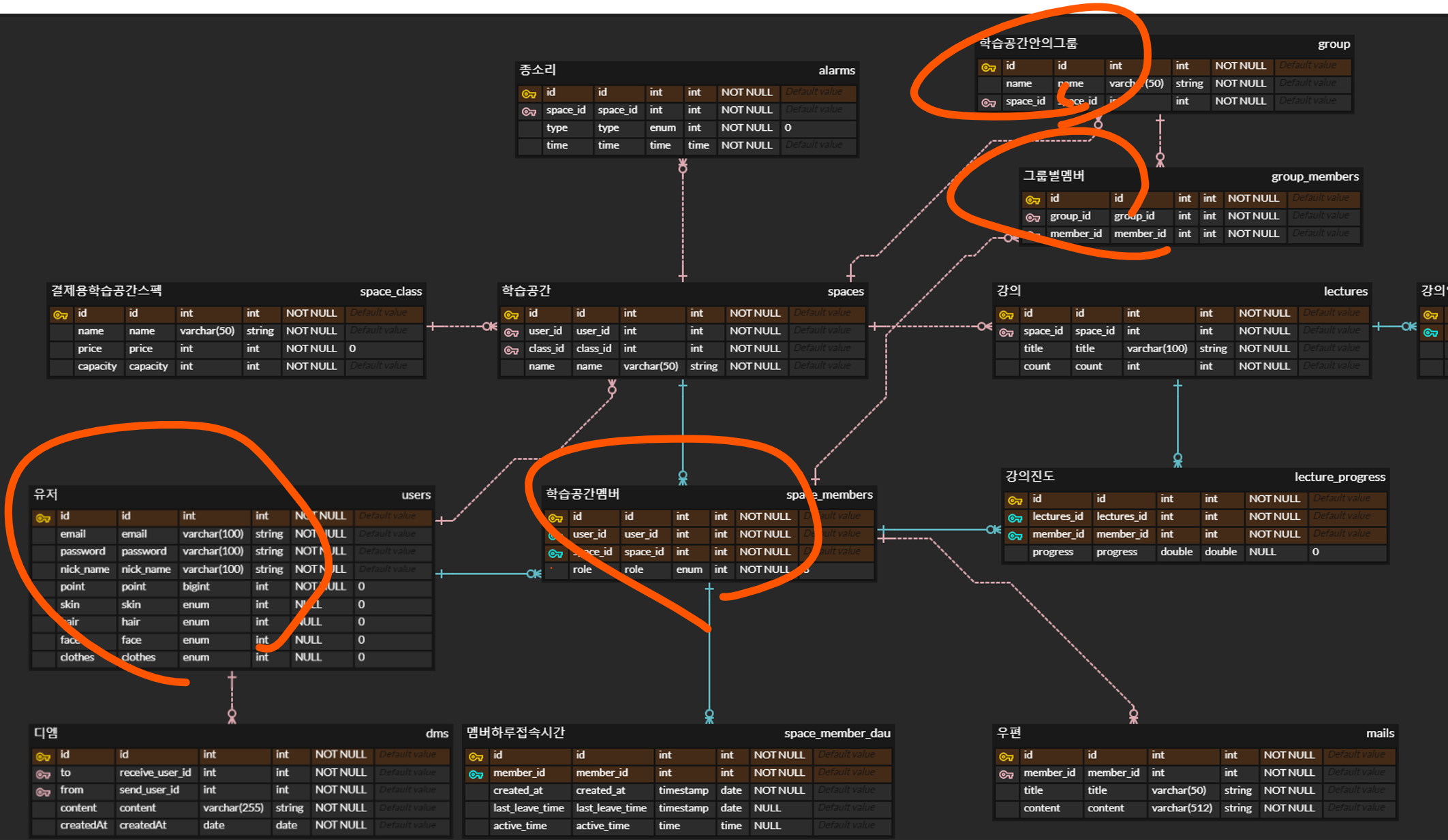Click the cyan key icon beside lecture_progress lectures_id
The image size is (1448, 840).
point(1015,518)
